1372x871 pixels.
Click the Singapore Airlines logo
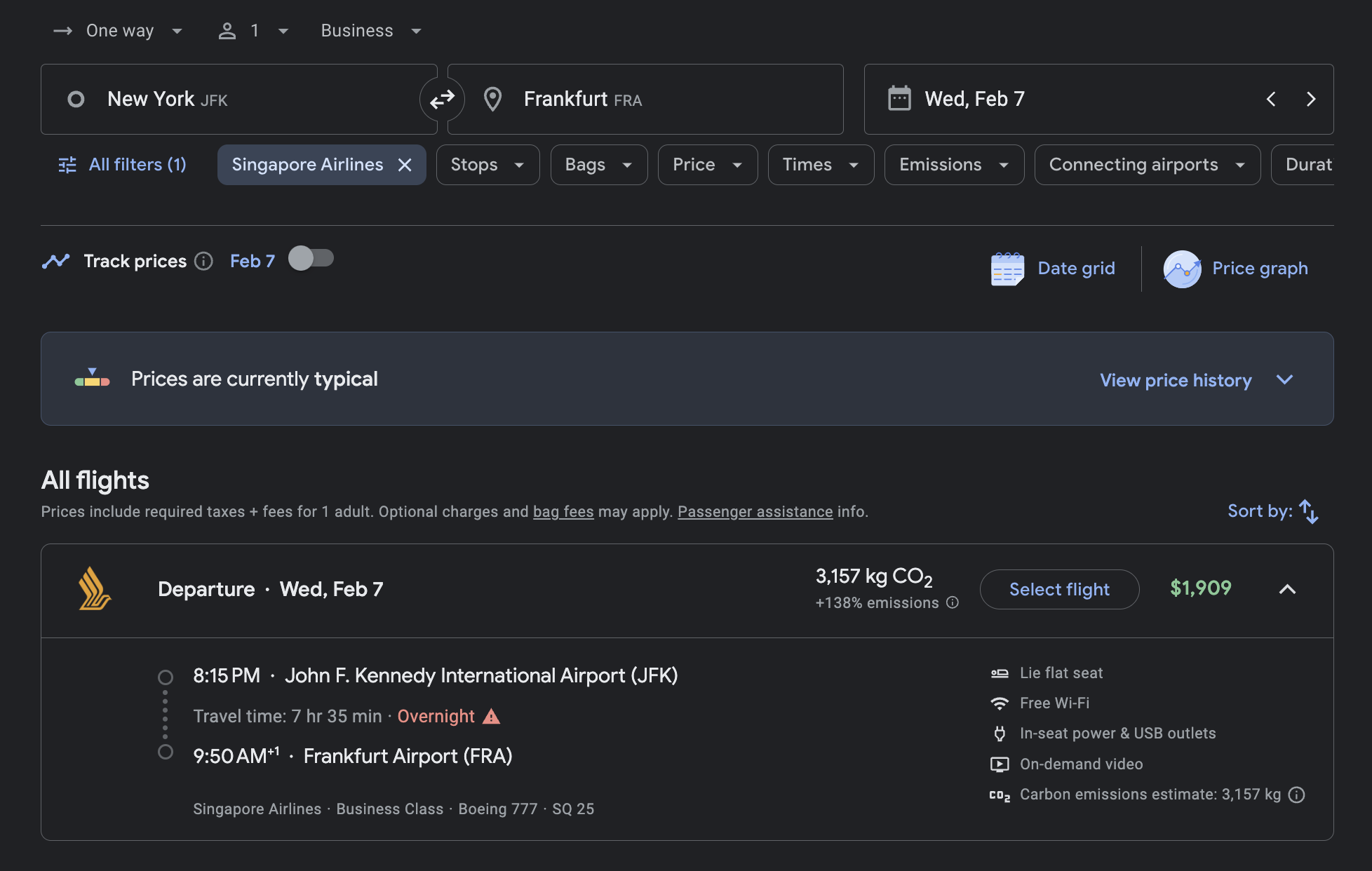tap(95, 588)
